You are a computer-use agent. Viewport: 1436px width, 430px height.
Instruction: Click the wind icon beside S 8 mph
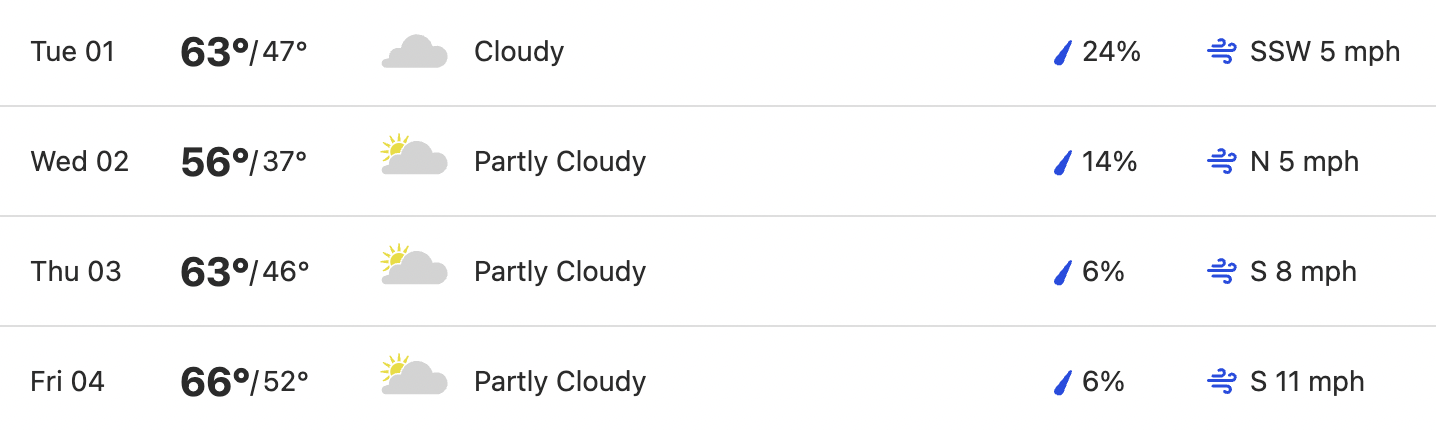tap(1221, 272)
